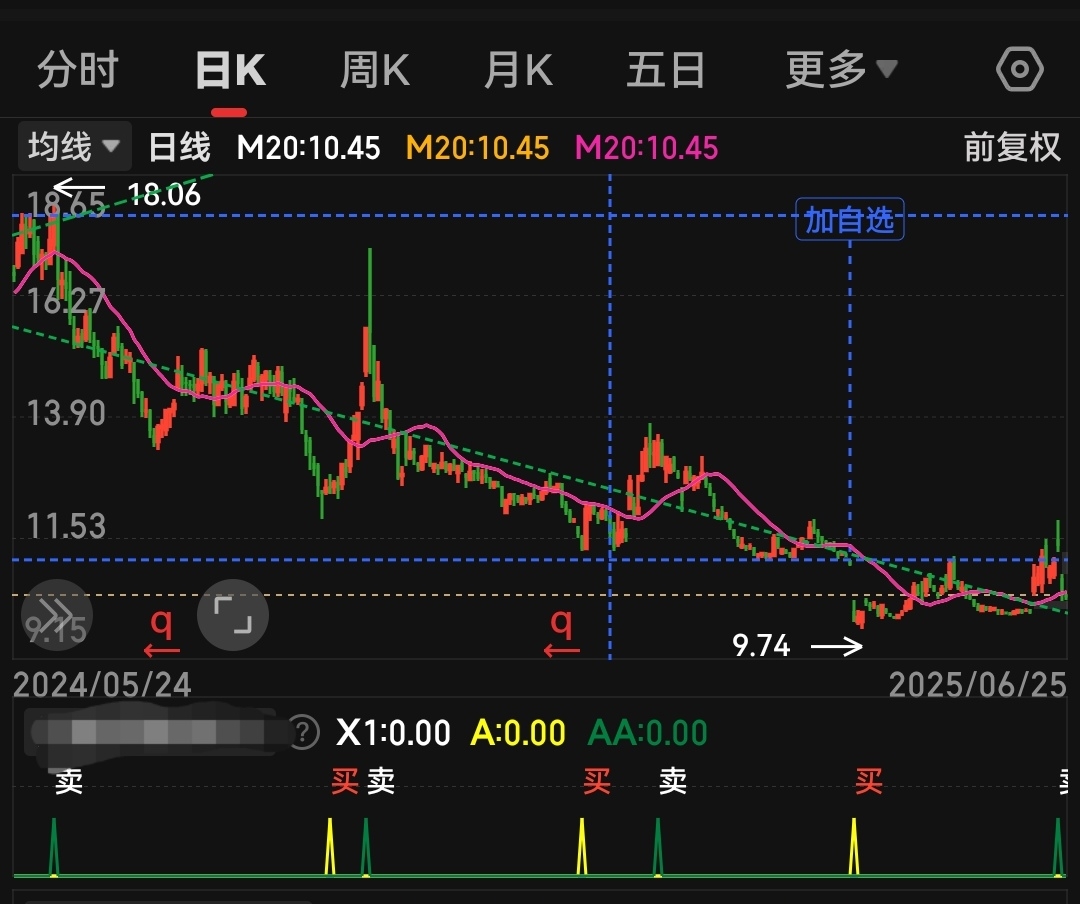Tap the start date 2024/05/24
1080x904 pixels.
(102, 684)
